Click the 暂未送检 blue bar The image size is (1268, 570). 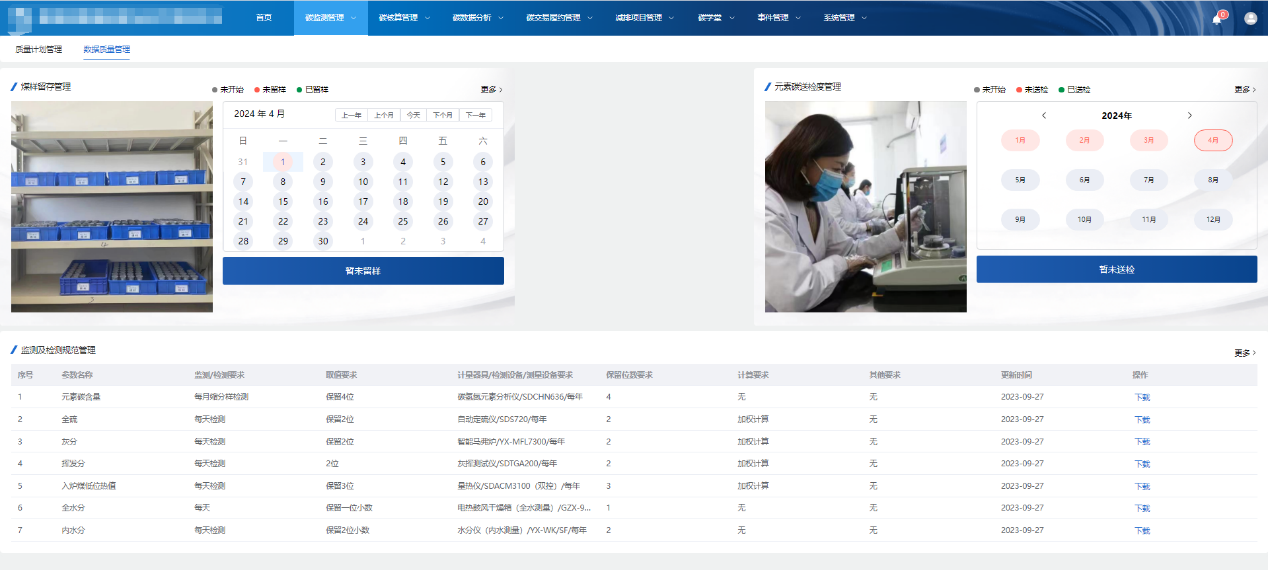point(1116,269)
